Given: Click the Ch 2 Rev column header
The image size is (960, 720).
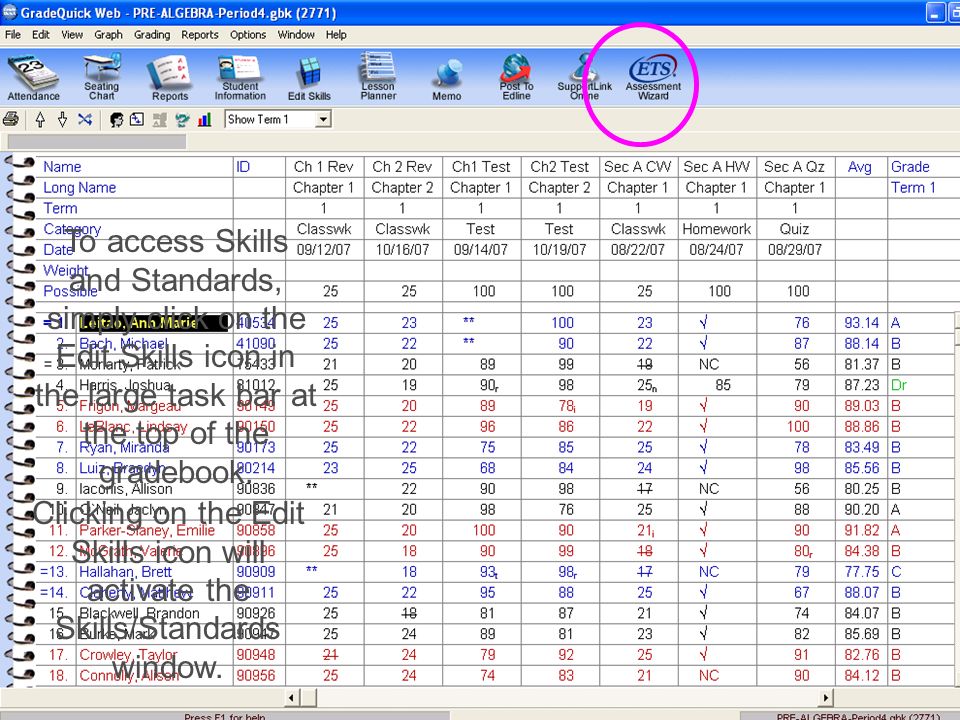Looking at the screenshot, I should (402, 167).
